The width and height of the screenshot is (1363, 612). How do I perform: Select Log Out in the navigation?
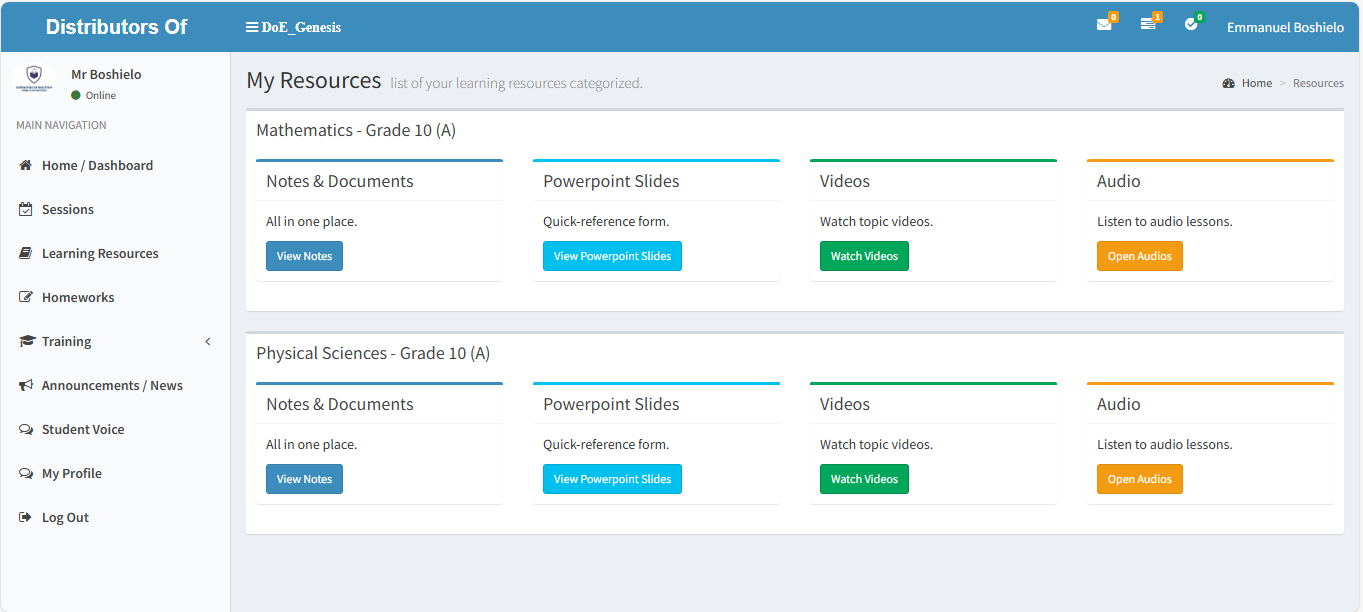coord(65,518)
